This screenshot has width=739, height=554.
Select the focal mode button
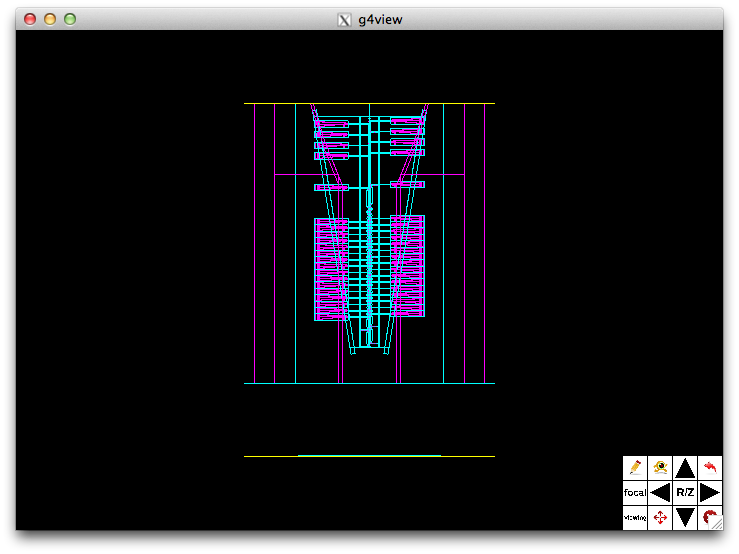point(634,492)
